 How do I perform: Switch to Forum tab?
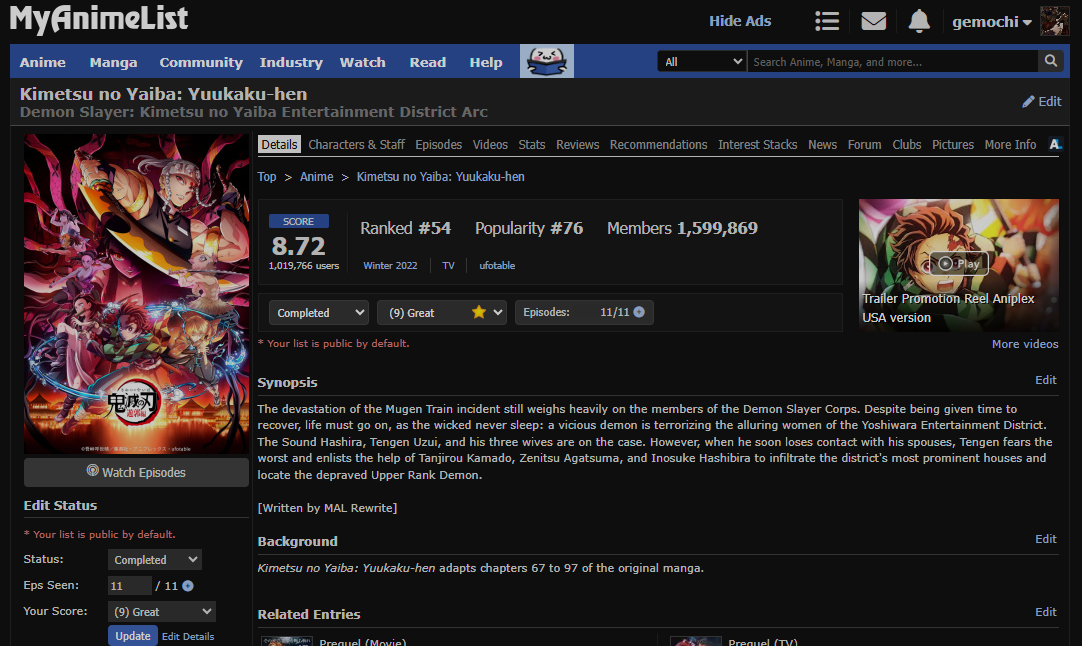865,144
